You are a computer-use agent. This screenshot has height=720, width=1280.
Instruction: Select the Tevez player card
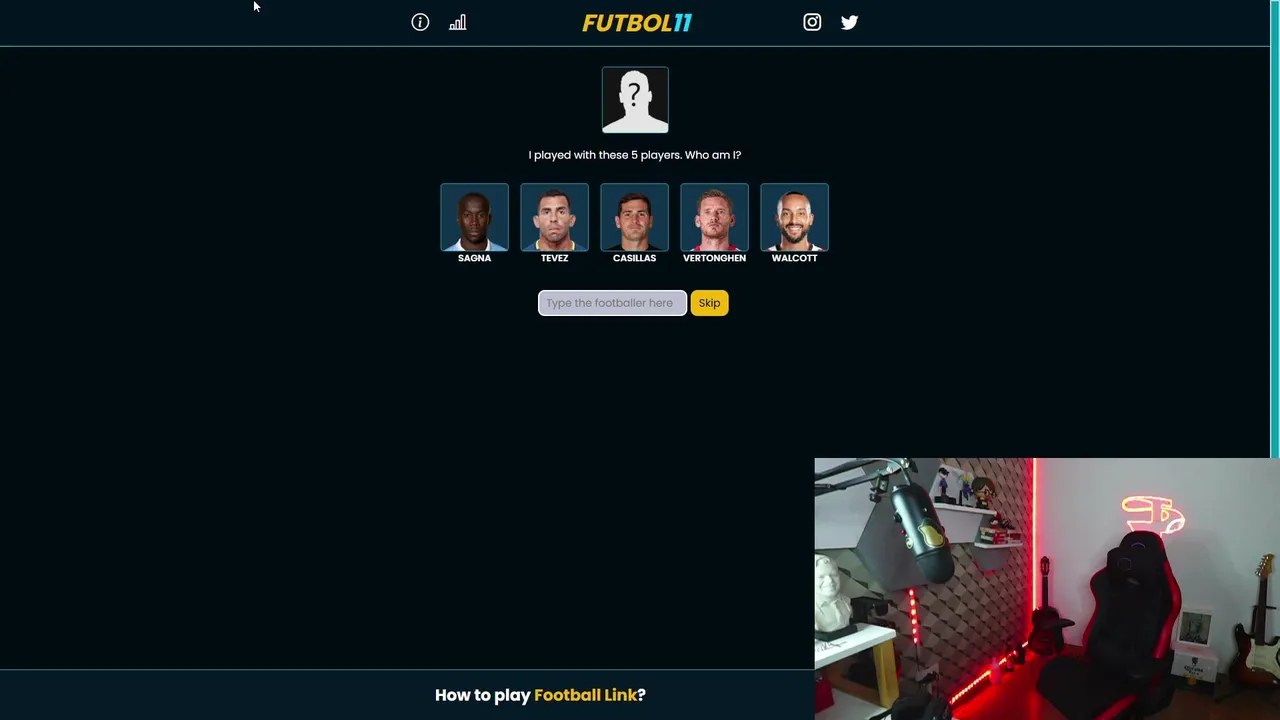[554, 217]
